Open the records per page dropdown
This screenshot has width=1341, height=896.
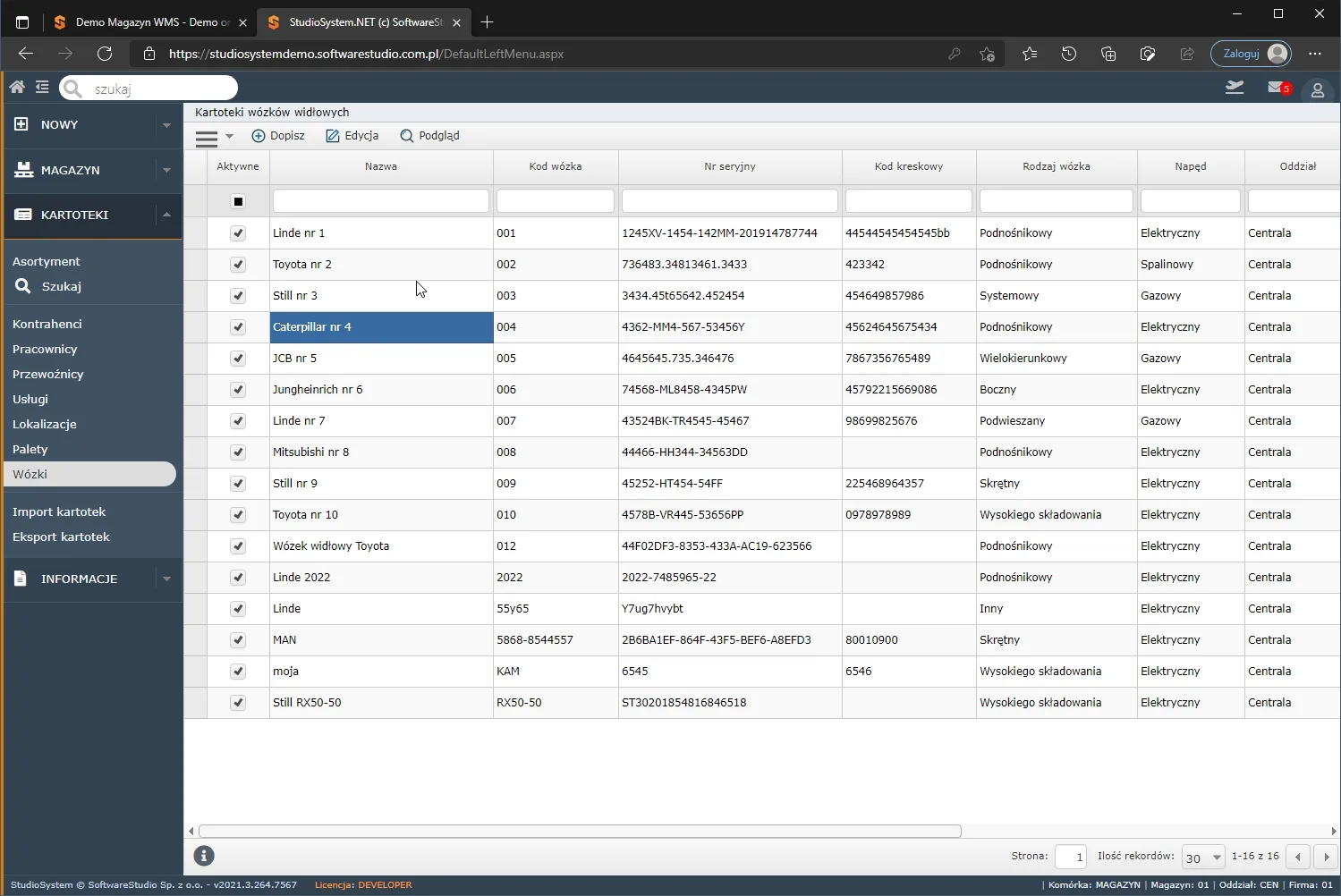click(1202, 857)
